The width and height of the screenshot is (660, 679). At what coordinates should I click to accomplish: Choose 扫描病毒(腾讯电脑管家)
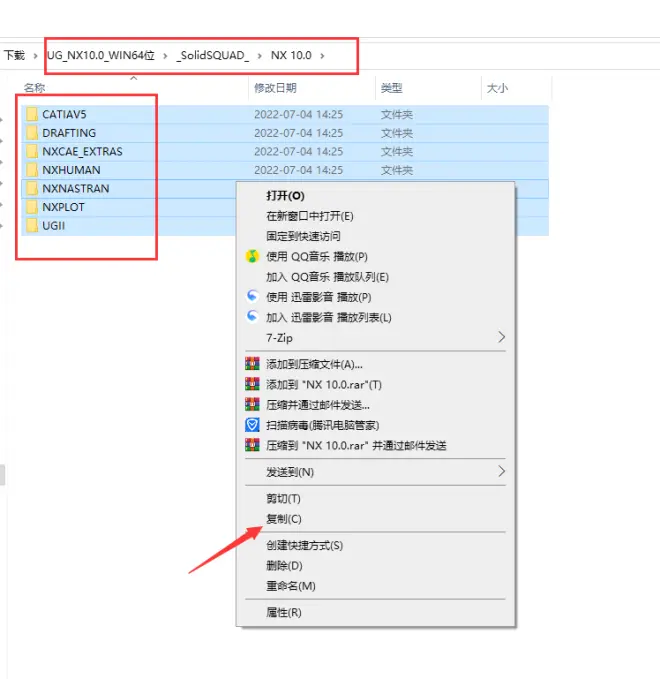(x=323, y=425)
